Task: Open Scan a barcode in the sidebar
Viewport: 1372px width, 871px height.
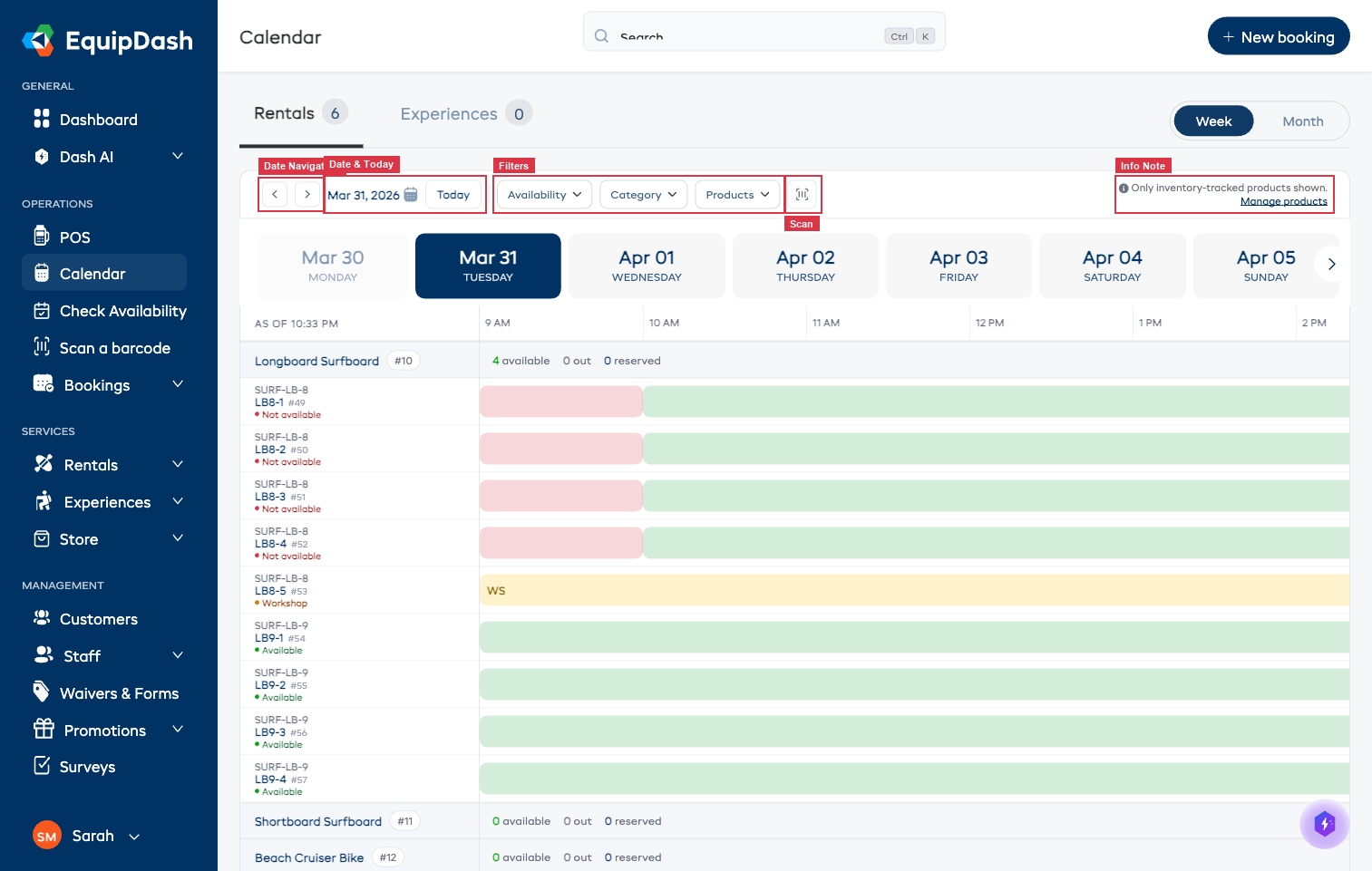Action: pyautogui.click(x=114, y=348)
